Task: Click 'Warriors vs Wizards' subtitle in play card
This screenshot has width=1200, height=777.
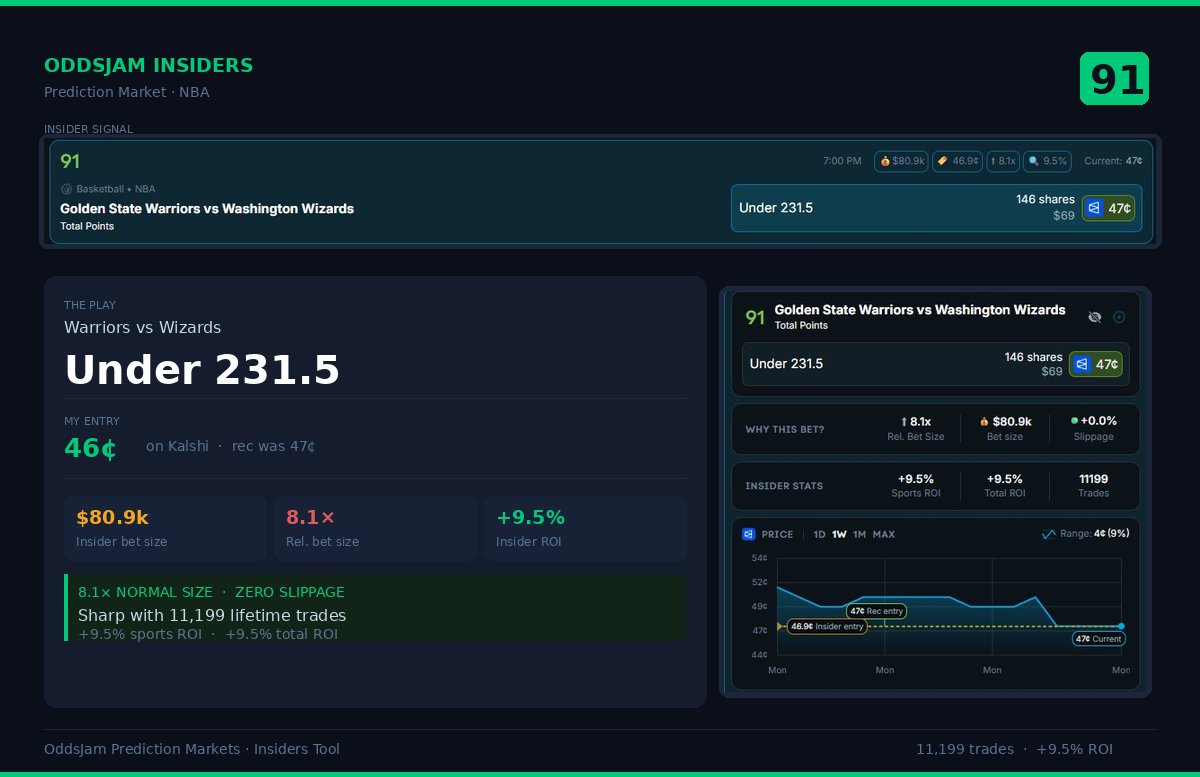Action: coord(143,328)
